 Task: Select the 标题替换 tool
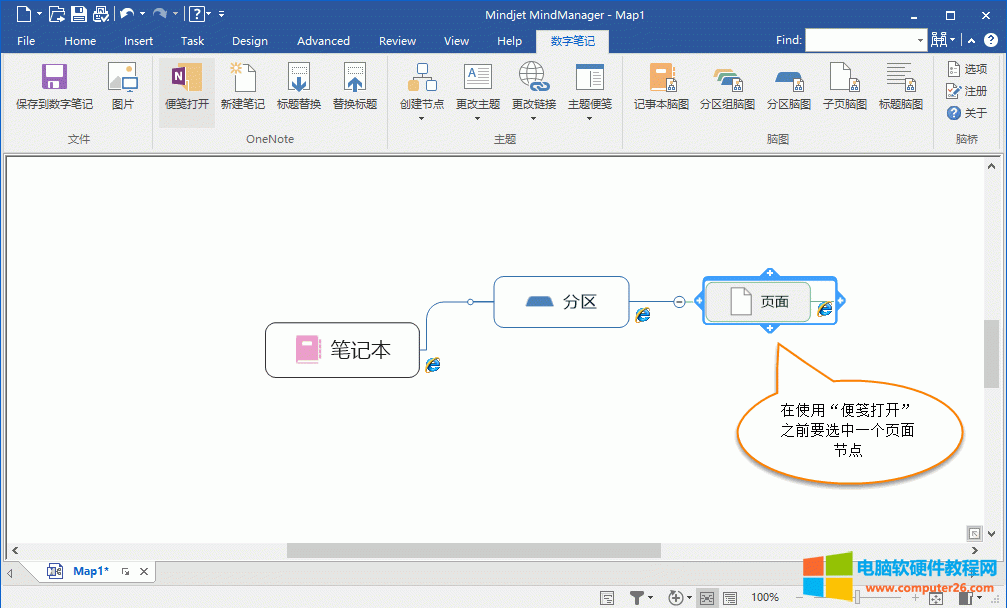point(297,90)
